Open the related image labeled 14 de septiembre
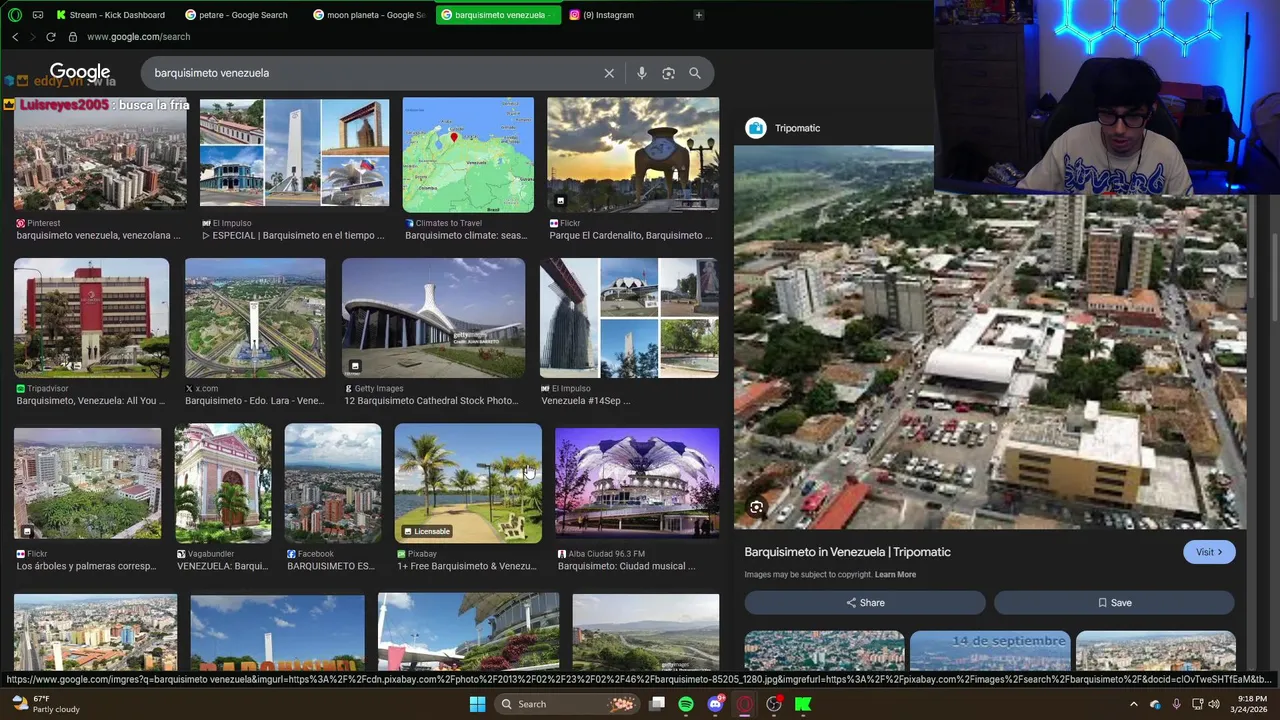1280x720 pixels. (990, 651)
